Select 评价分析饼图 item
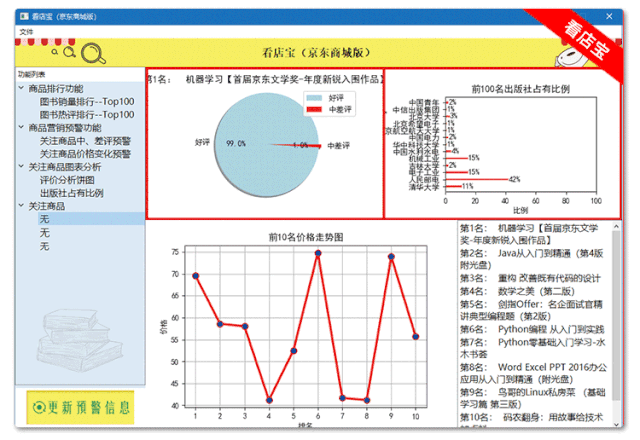Image resolution: width=640 pixels, height=440 pixels. (x=67, y=180)
